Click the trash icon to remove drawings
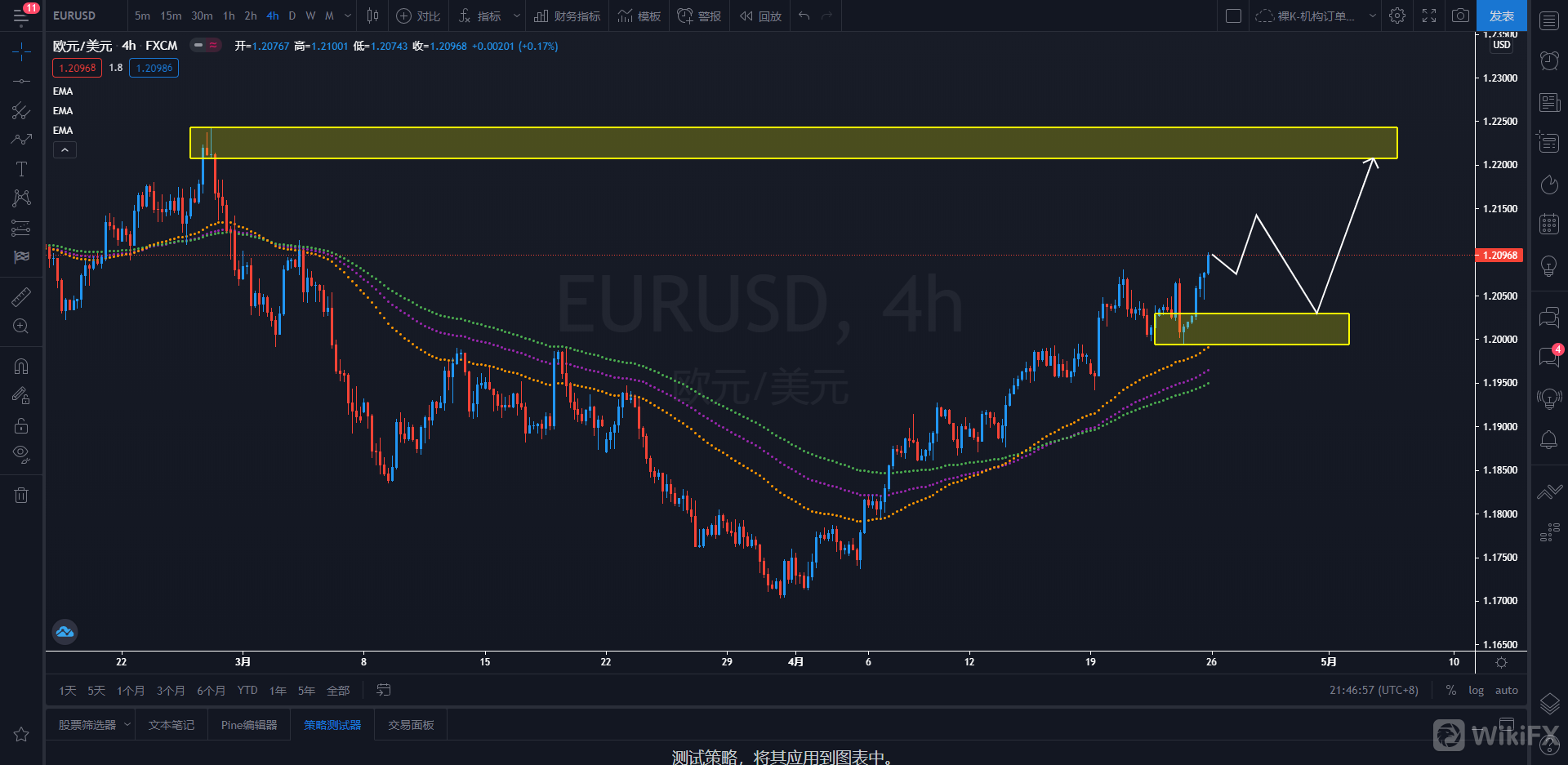 (x=21, y=495)
